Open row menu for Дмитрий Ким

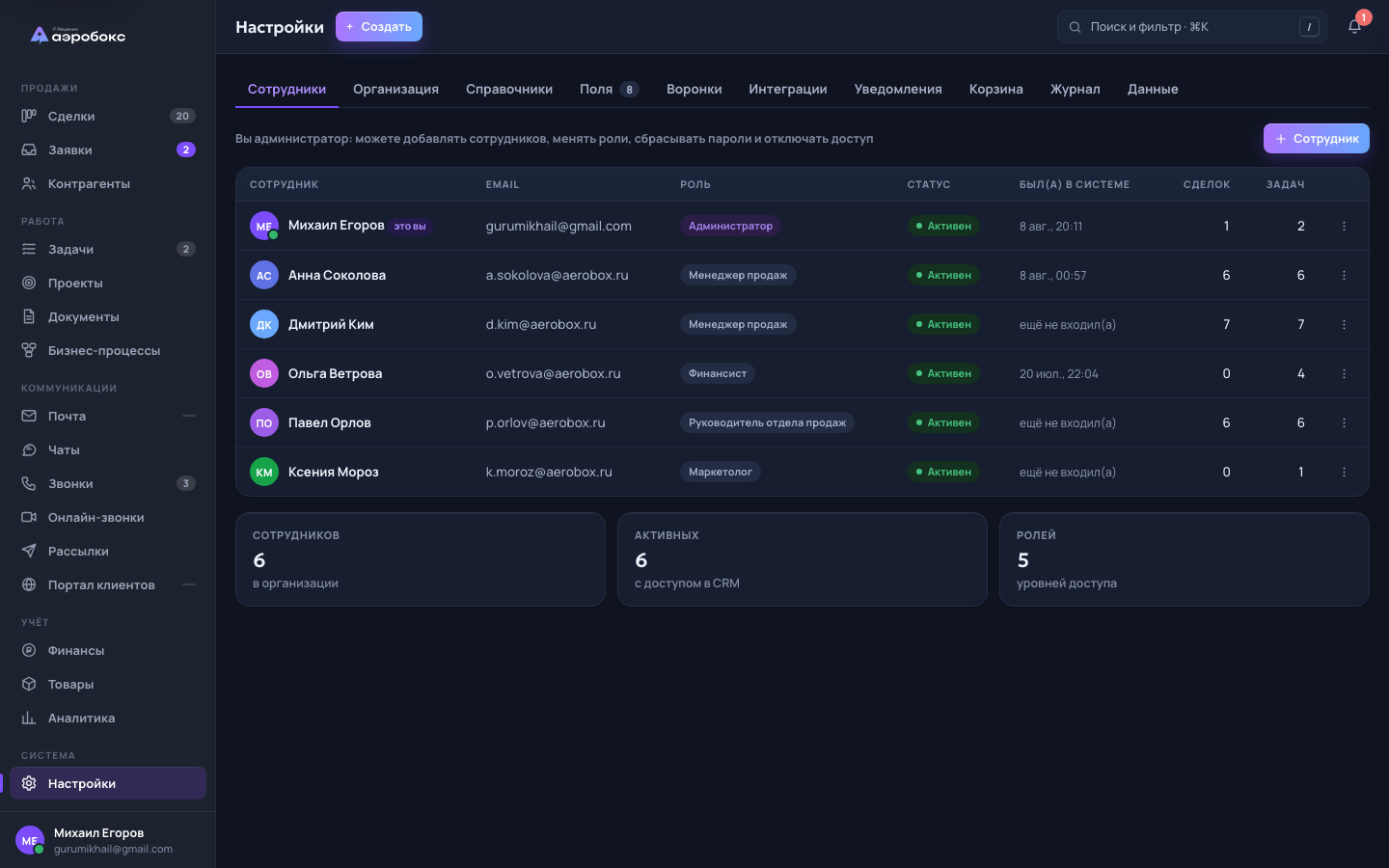(x=1344, y=324)
